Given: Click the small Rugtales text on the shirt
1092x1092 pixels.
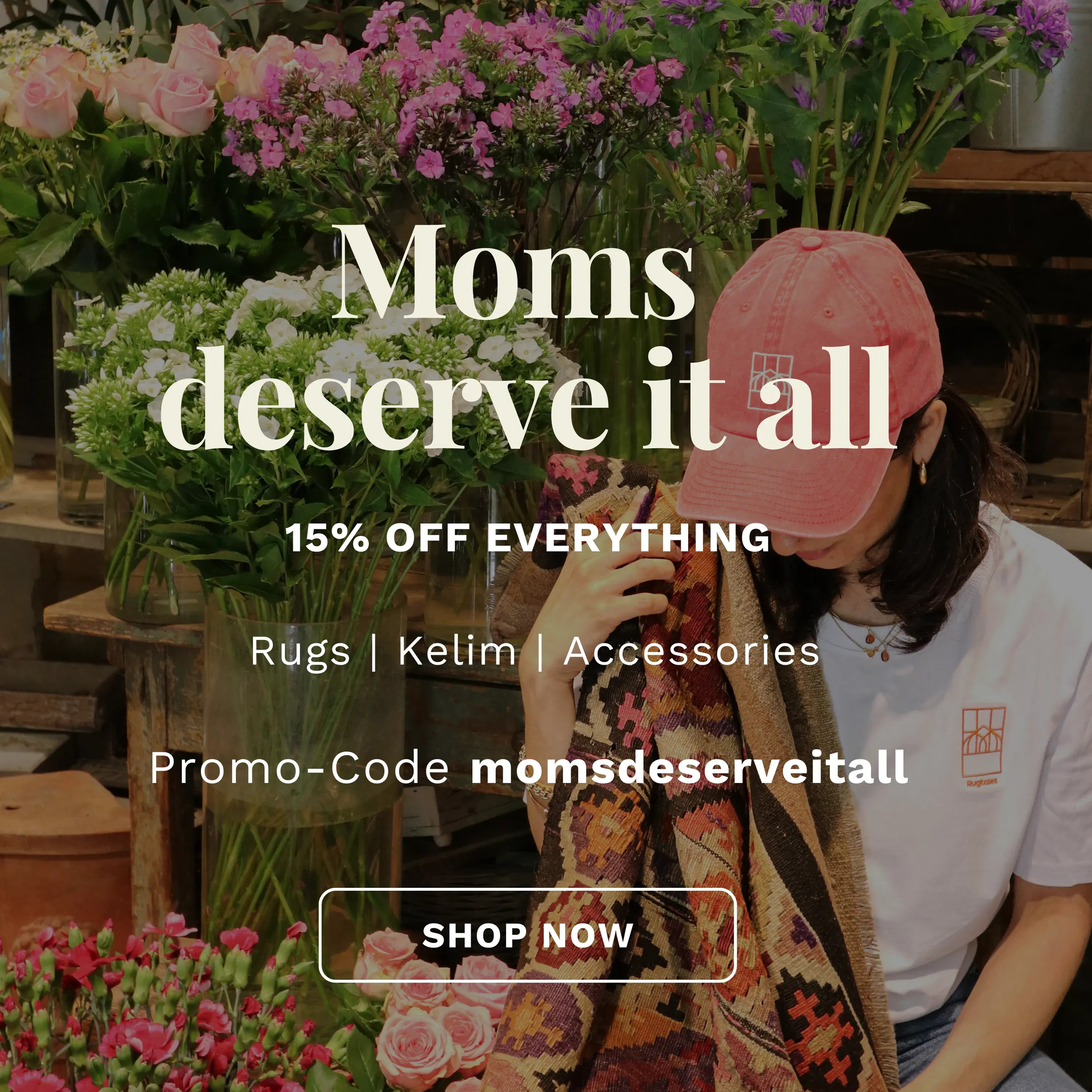Looking at the screenshot, I should pos(982,782).
